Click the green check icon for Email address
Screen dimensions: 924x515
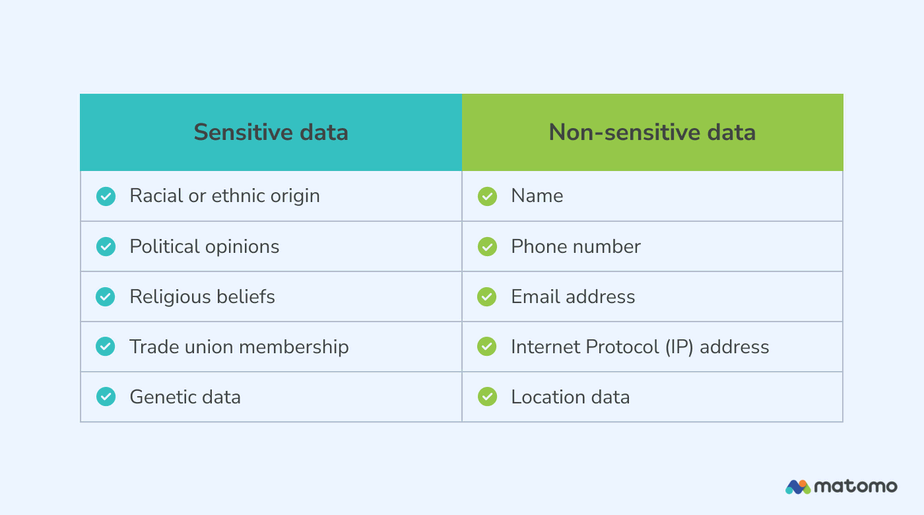(487, 297)
